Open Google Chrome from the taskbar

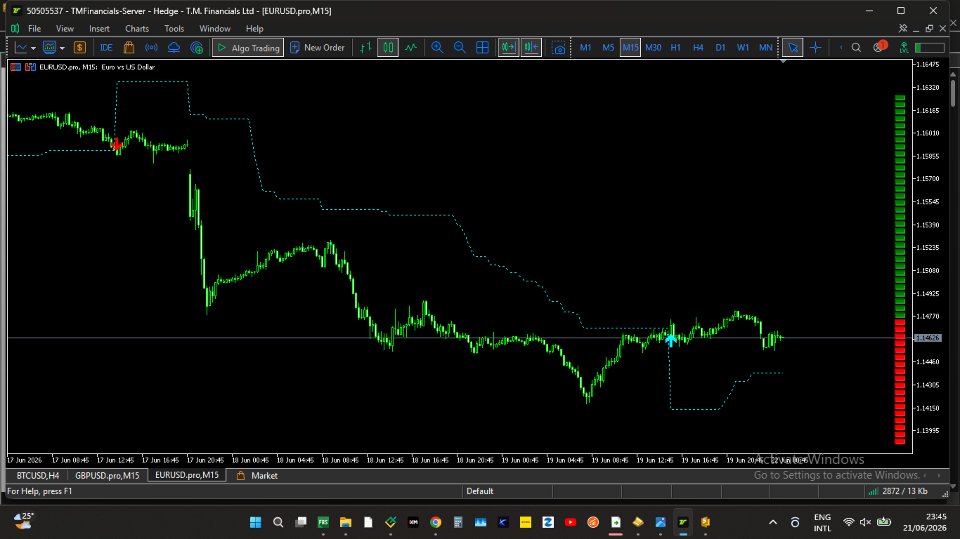point(435,522)
